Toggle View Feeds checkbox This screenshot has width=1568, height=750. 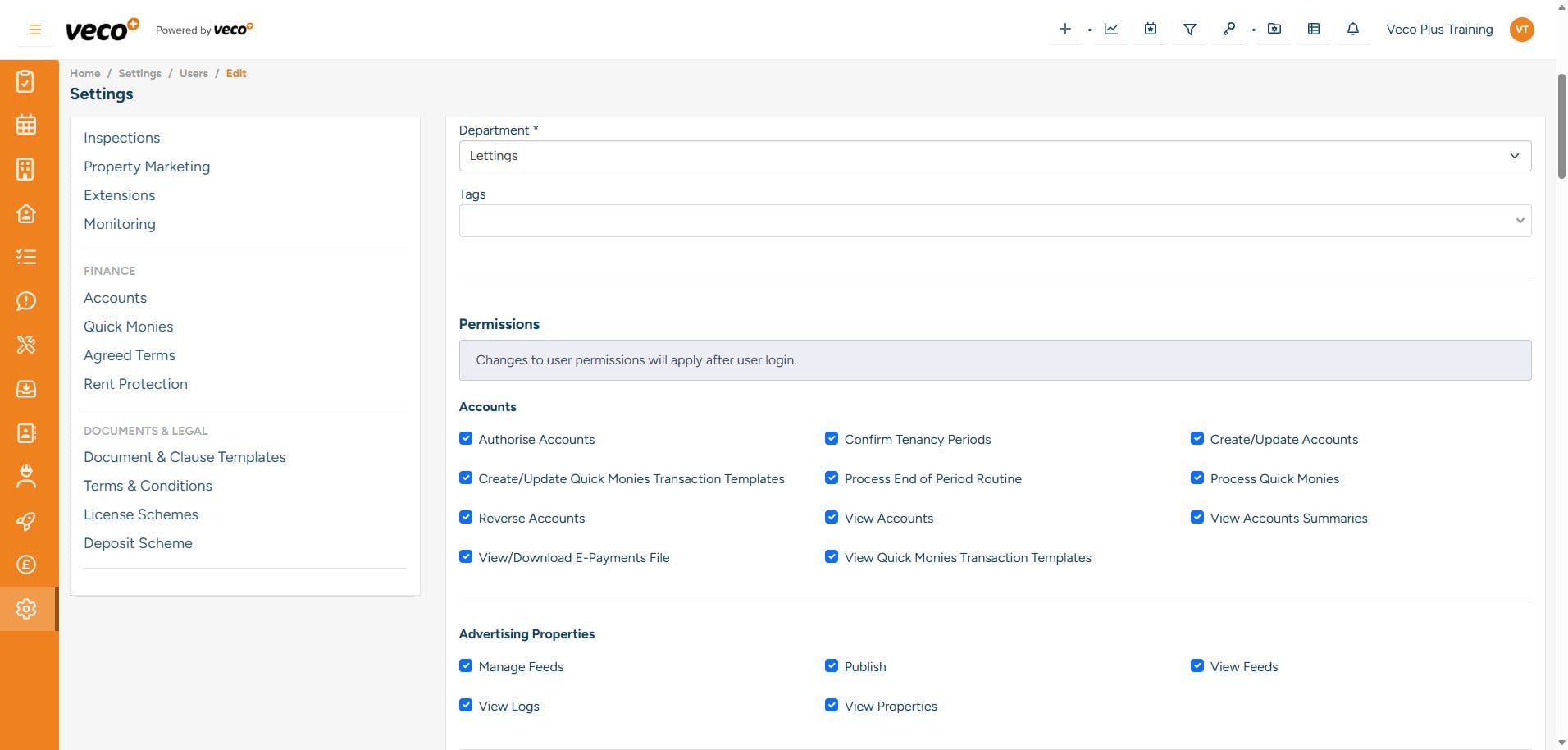tap(1197, 666)
